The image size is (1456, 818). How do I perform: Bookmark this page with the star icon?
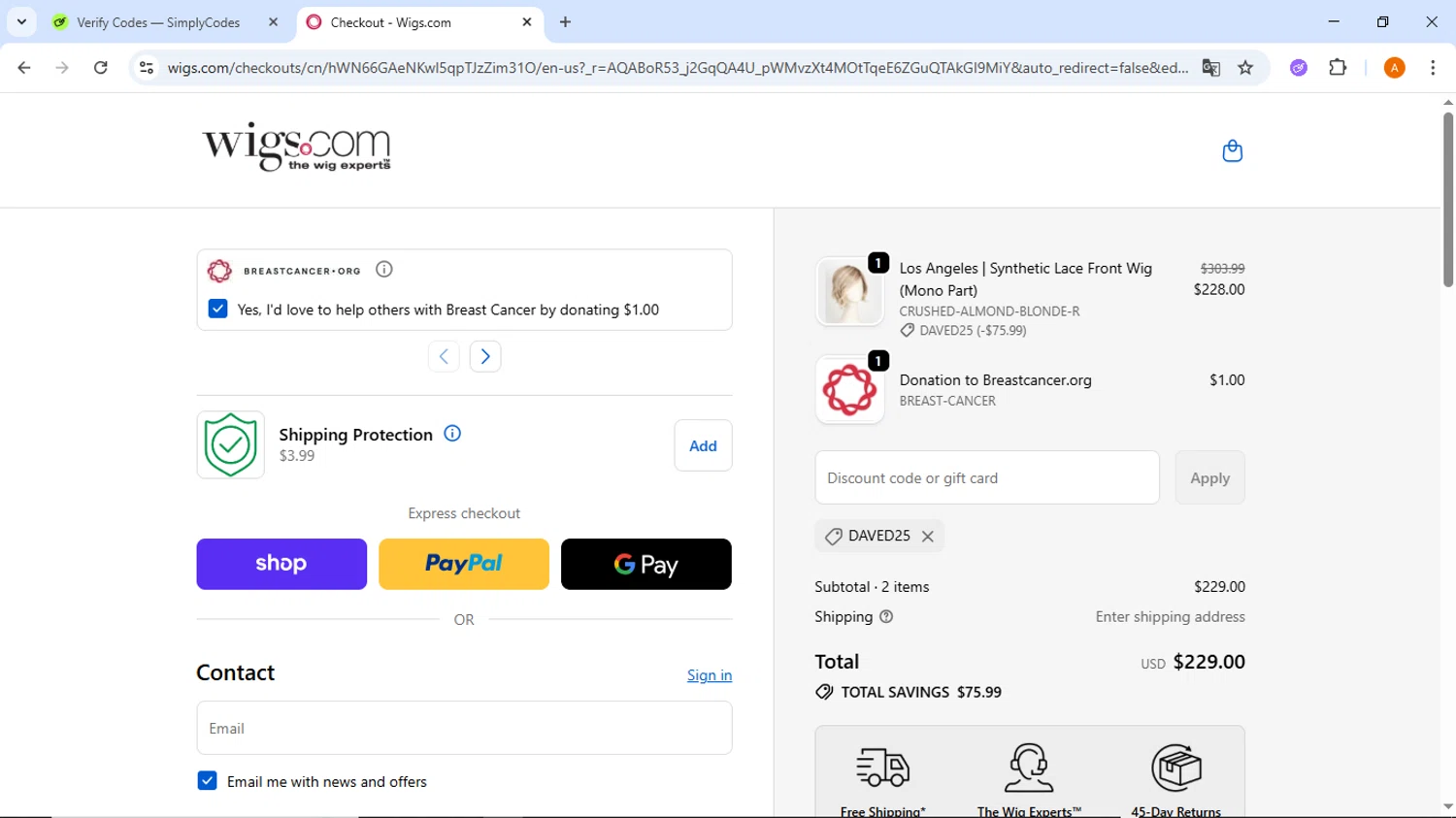pos(1245,68)
